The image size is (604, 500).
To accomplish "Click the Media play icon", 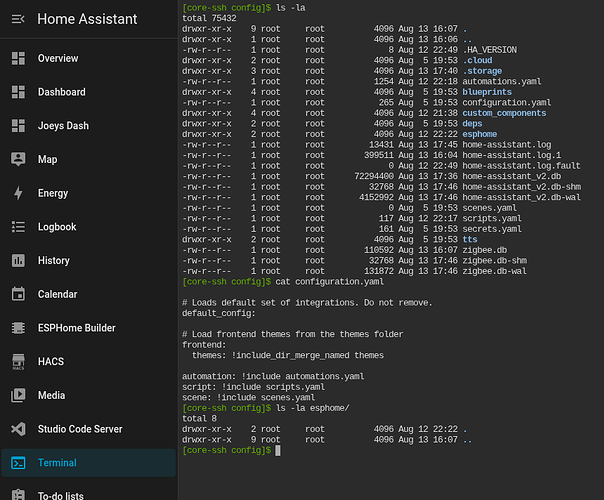I will 18,395.
